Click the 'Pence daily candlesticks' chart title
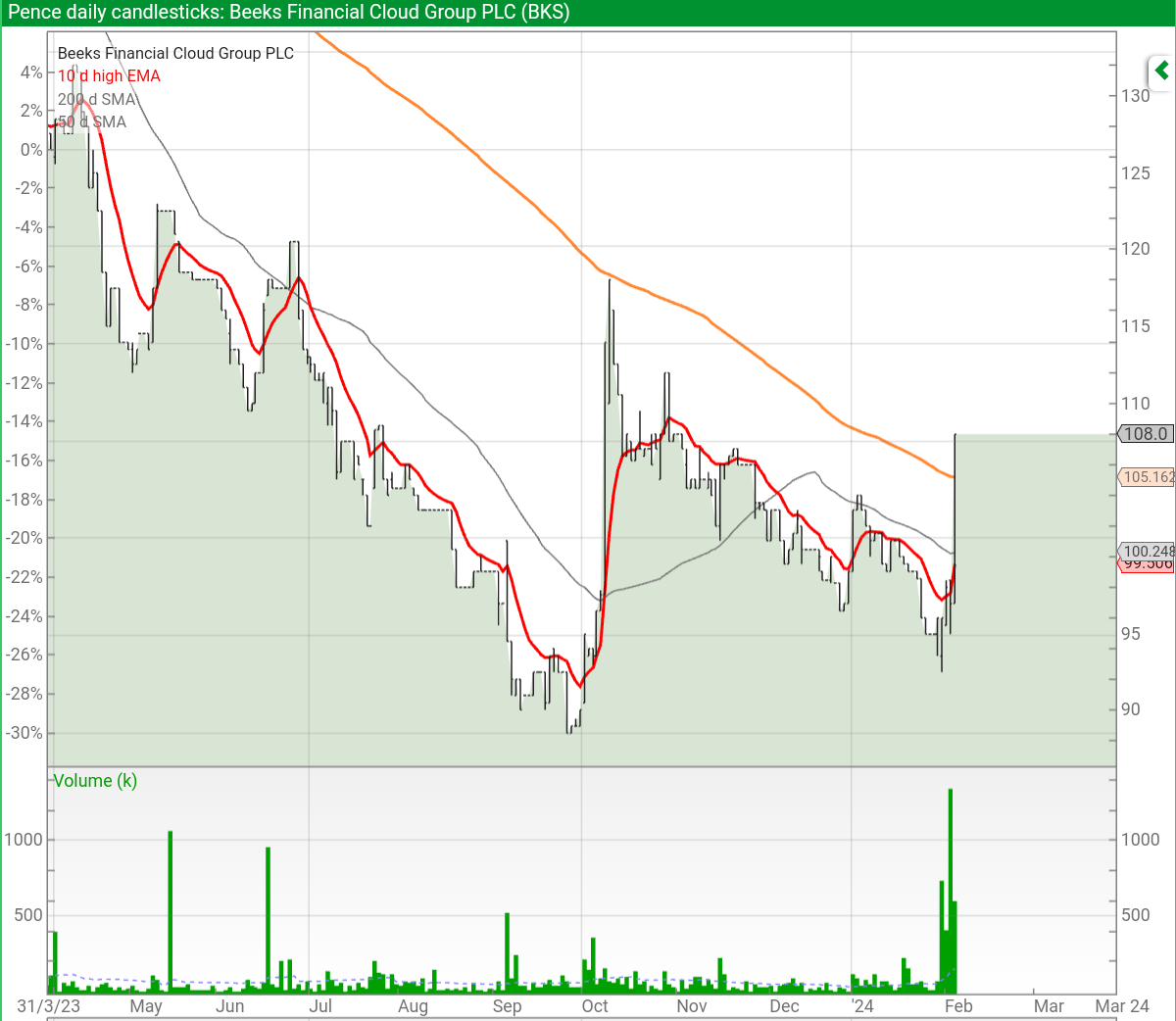Viewport: 1176px width, 1021px height. 289,13
